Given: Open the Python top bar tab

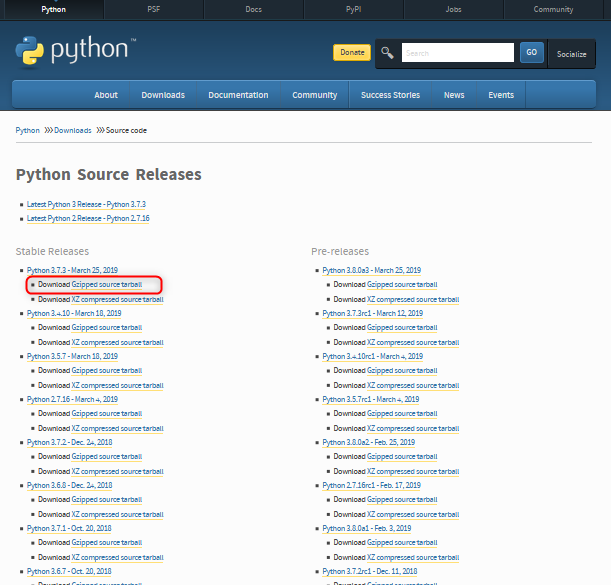Looking at the screenshot, I should [53, 9].
